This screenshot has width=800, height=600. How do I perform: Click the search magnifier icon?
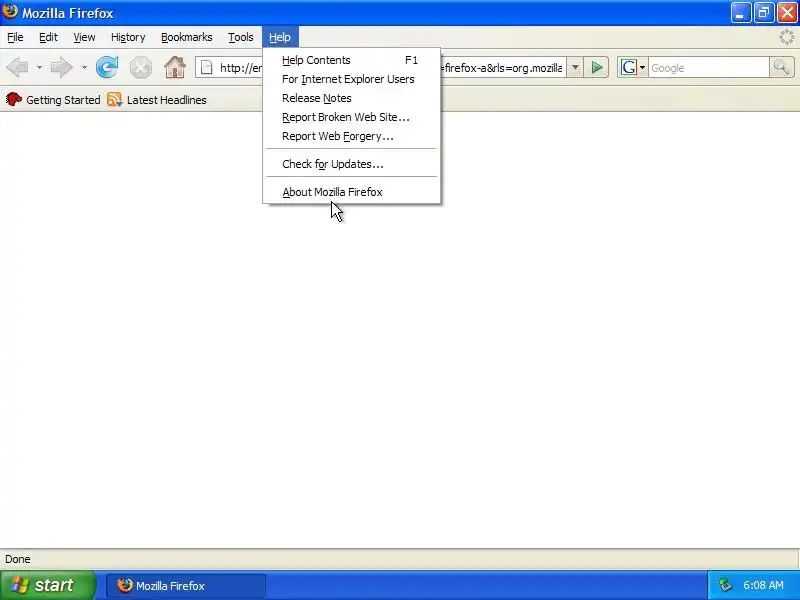[782, 67]
